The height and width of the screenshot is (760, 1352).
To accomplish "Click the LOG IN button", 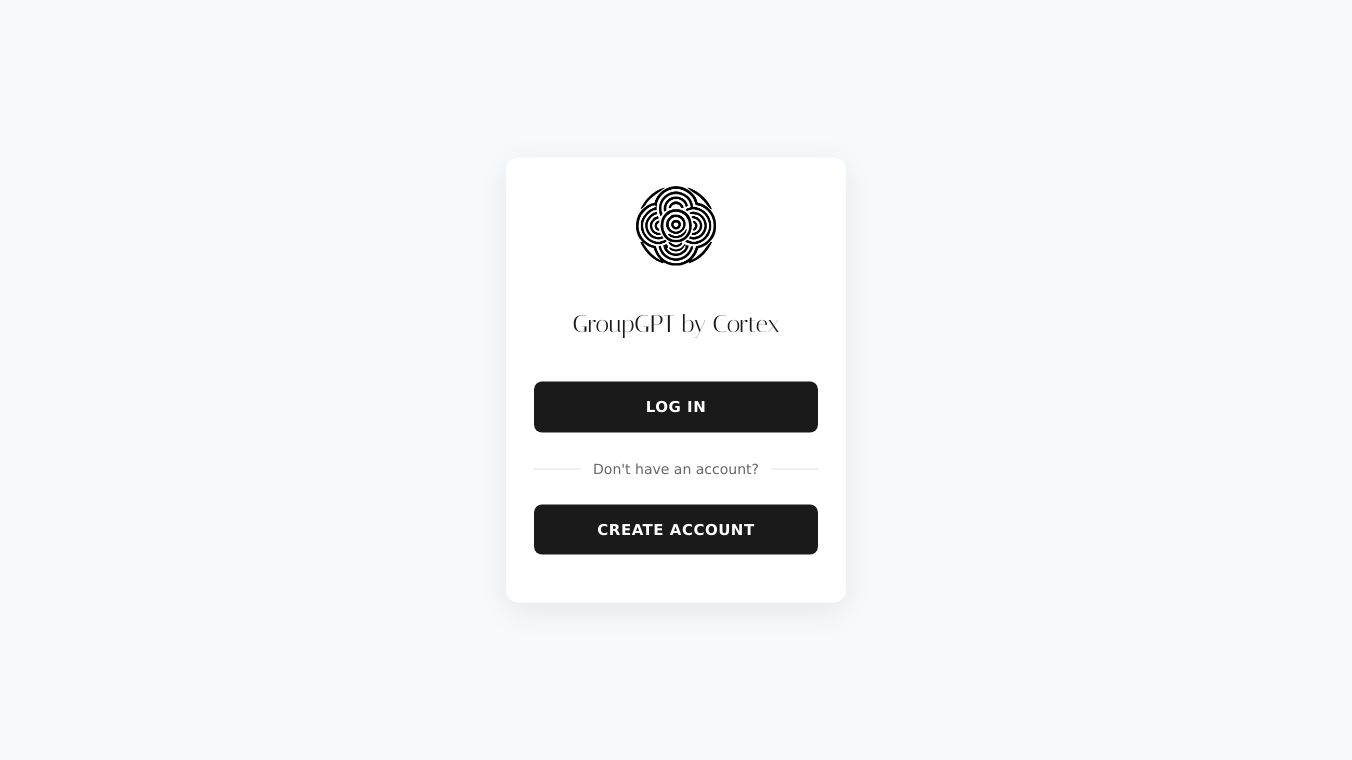I will point(676,407).
